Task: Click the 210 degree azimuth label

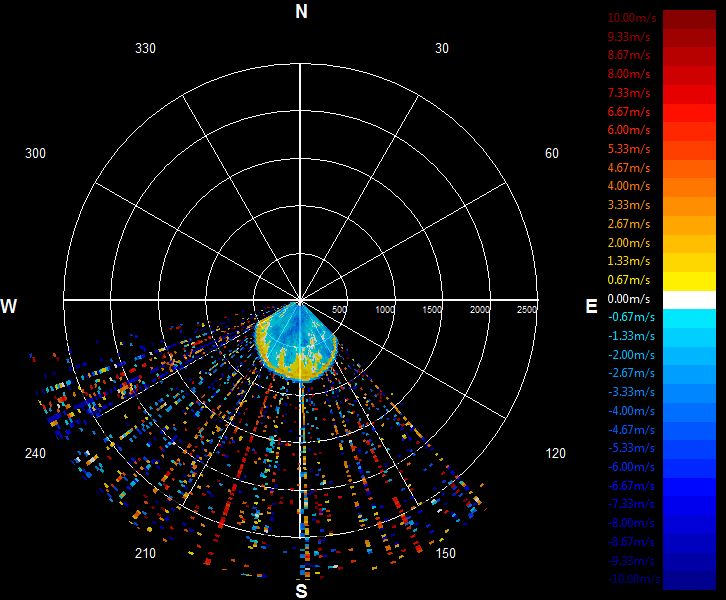Action: [145, 553]
